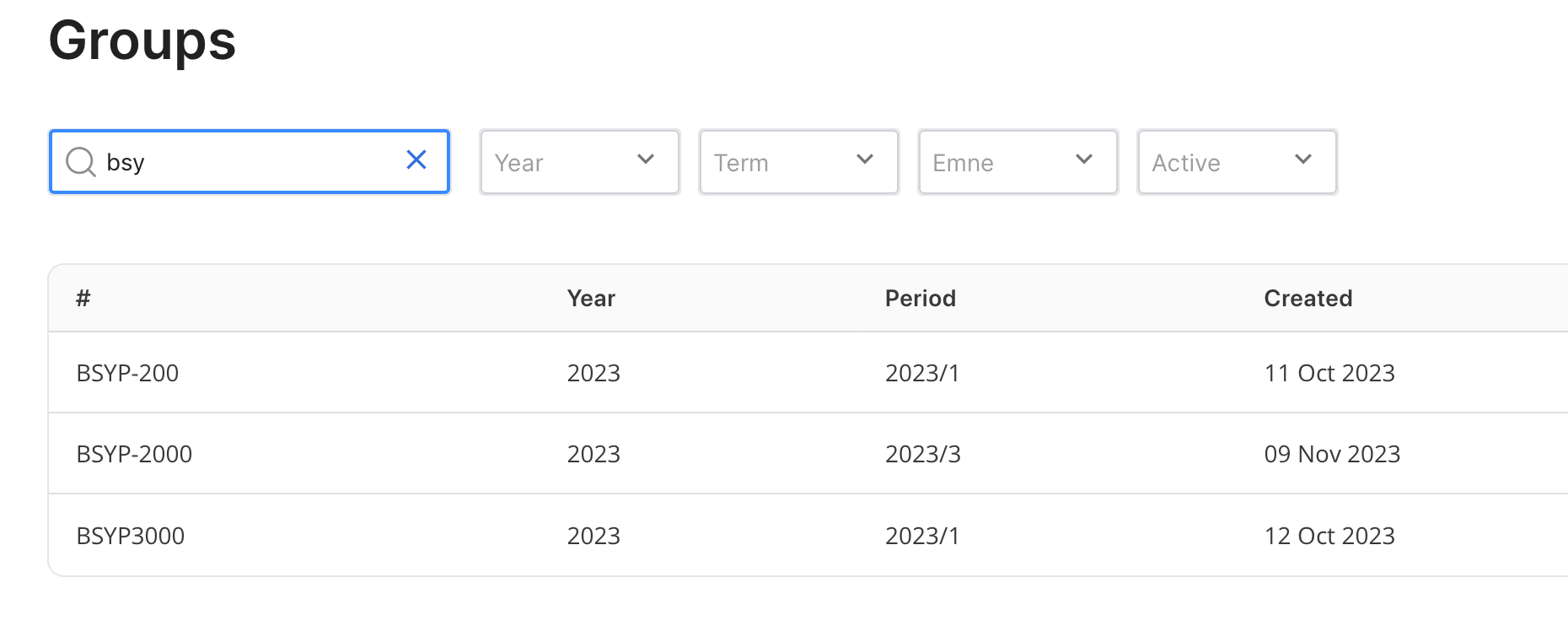This screenshot has width=1568, height=626.
Task: Open the BSYP-200 group
Action: [x=127, y=373]
